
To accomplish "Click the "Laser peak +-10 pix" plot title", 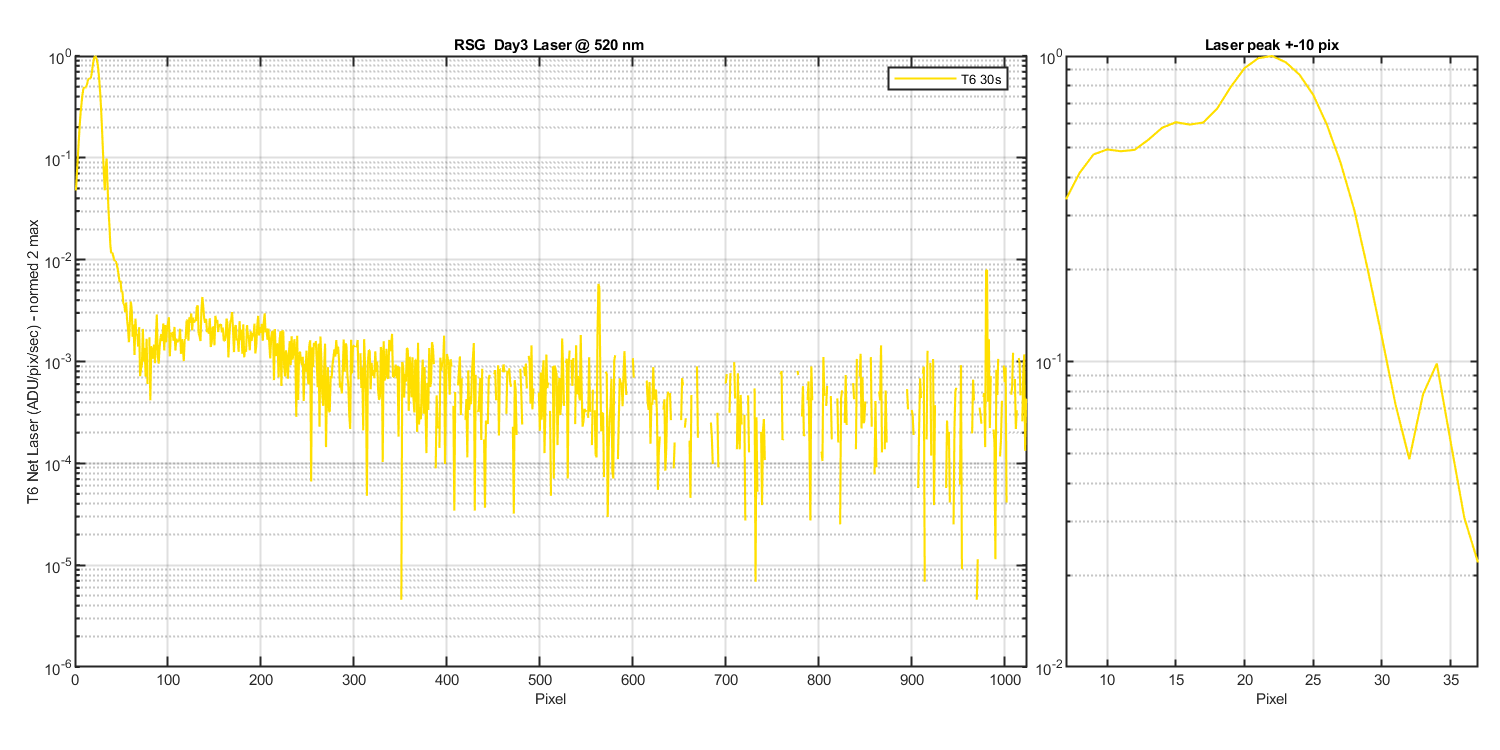I will [x=1271, y=46].
